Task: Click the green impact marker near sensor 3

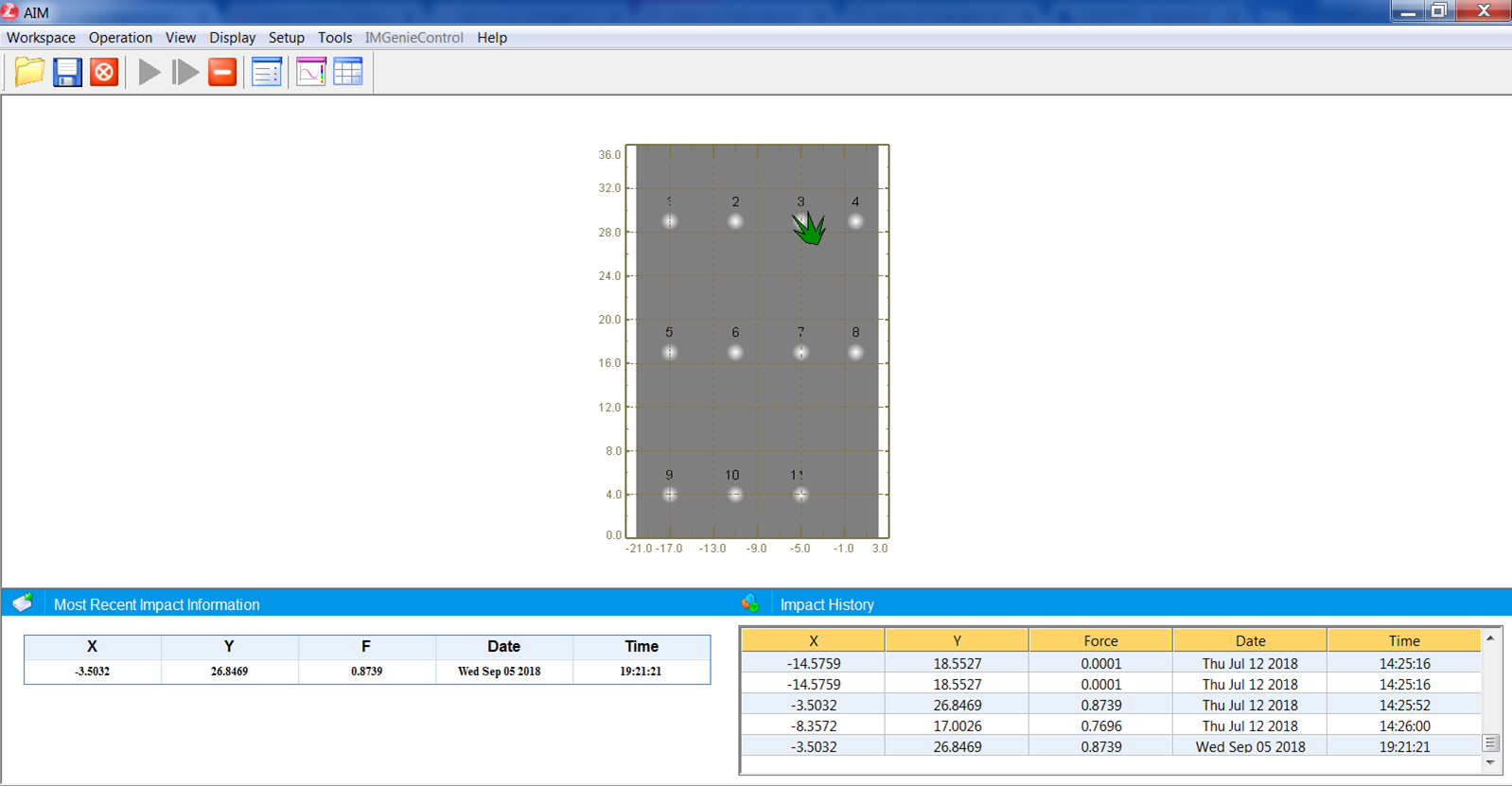Action: [x=809, y=228]
